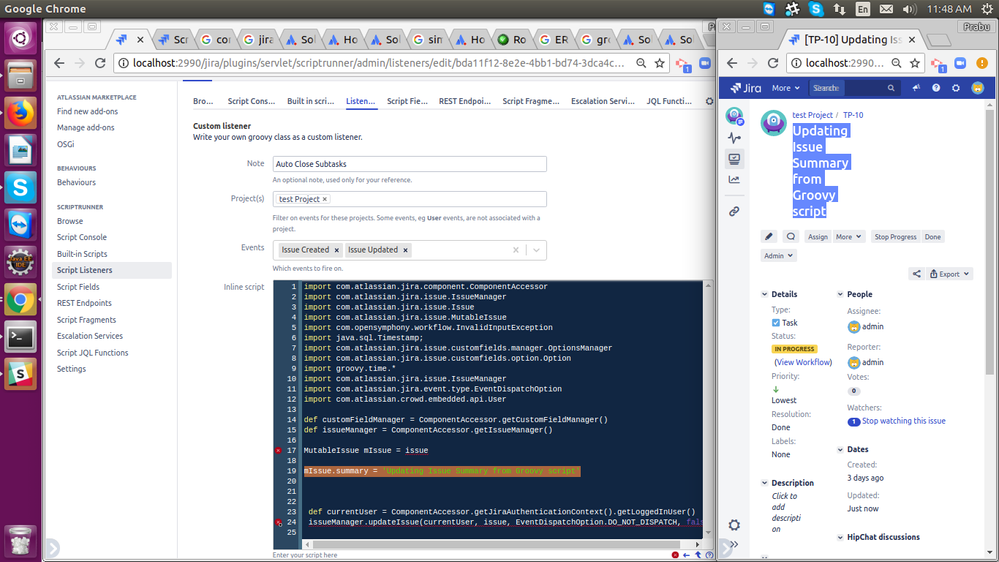999x562 pixels.
Task: Click the left browser address bar
Action: pyautogui.click(x=380, y=63)
